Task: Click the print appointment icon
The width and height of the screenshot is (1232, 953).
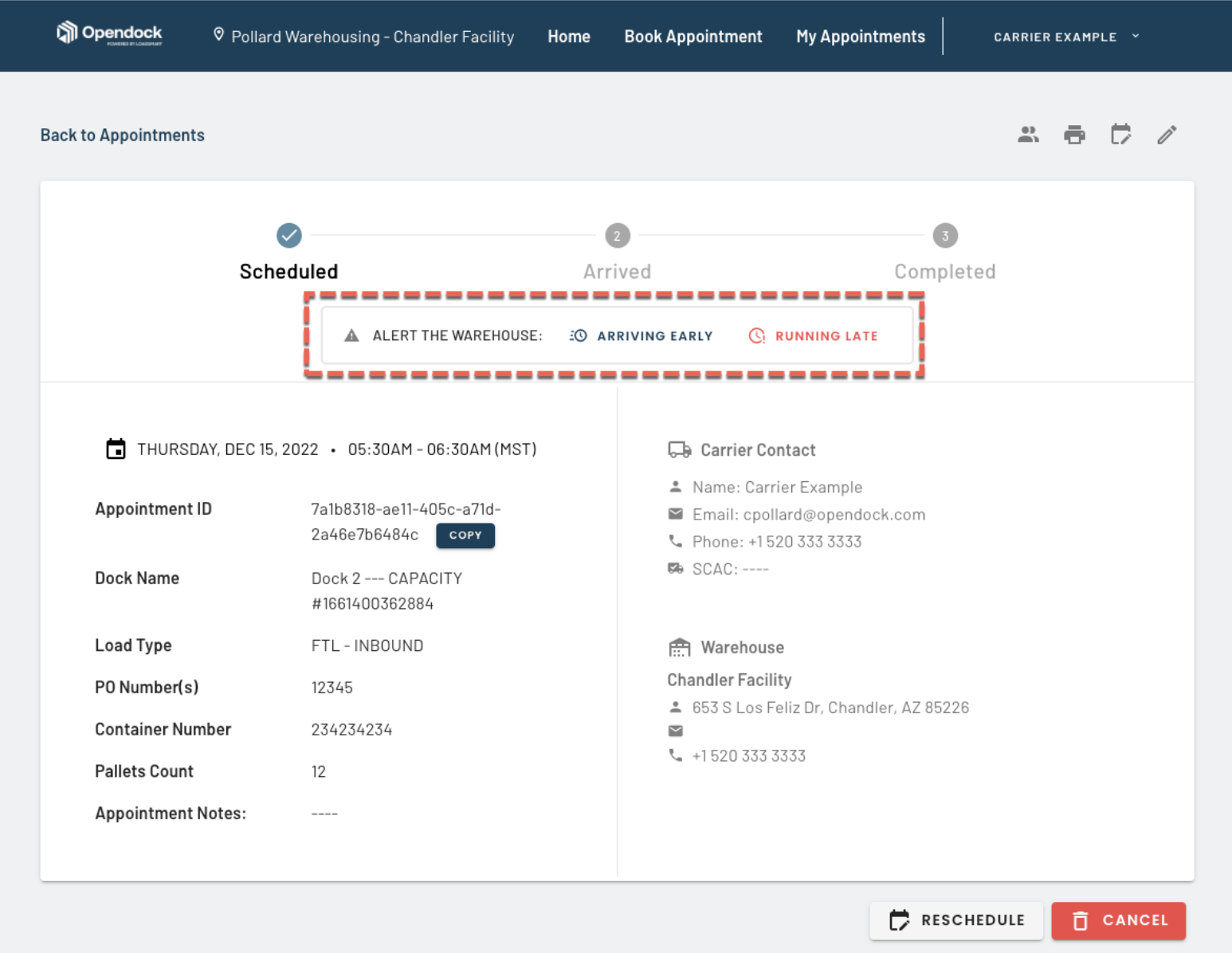Action: point(1074,135)
